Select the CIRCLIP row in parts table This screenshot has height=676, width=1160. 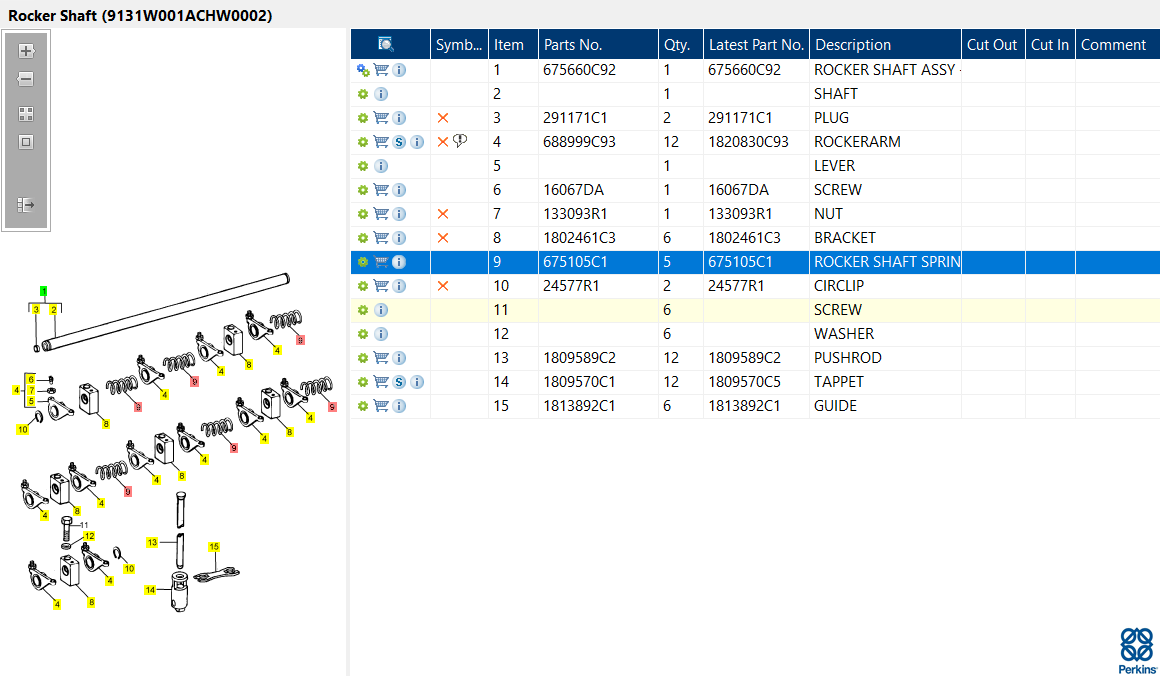(755, 286)
